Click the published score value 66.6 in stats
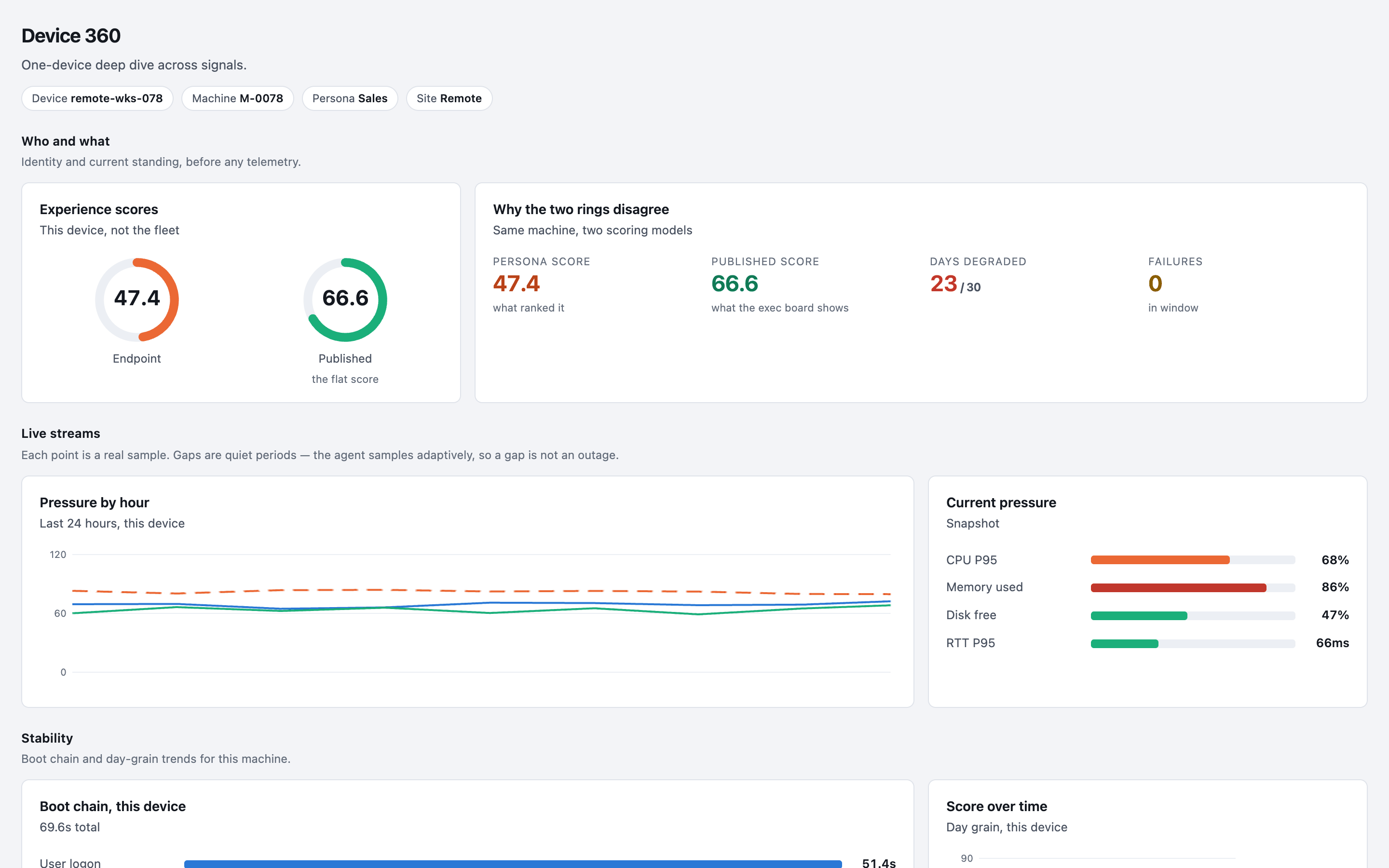The height and width of the screenshot is (868, 1389). [735, 284]
